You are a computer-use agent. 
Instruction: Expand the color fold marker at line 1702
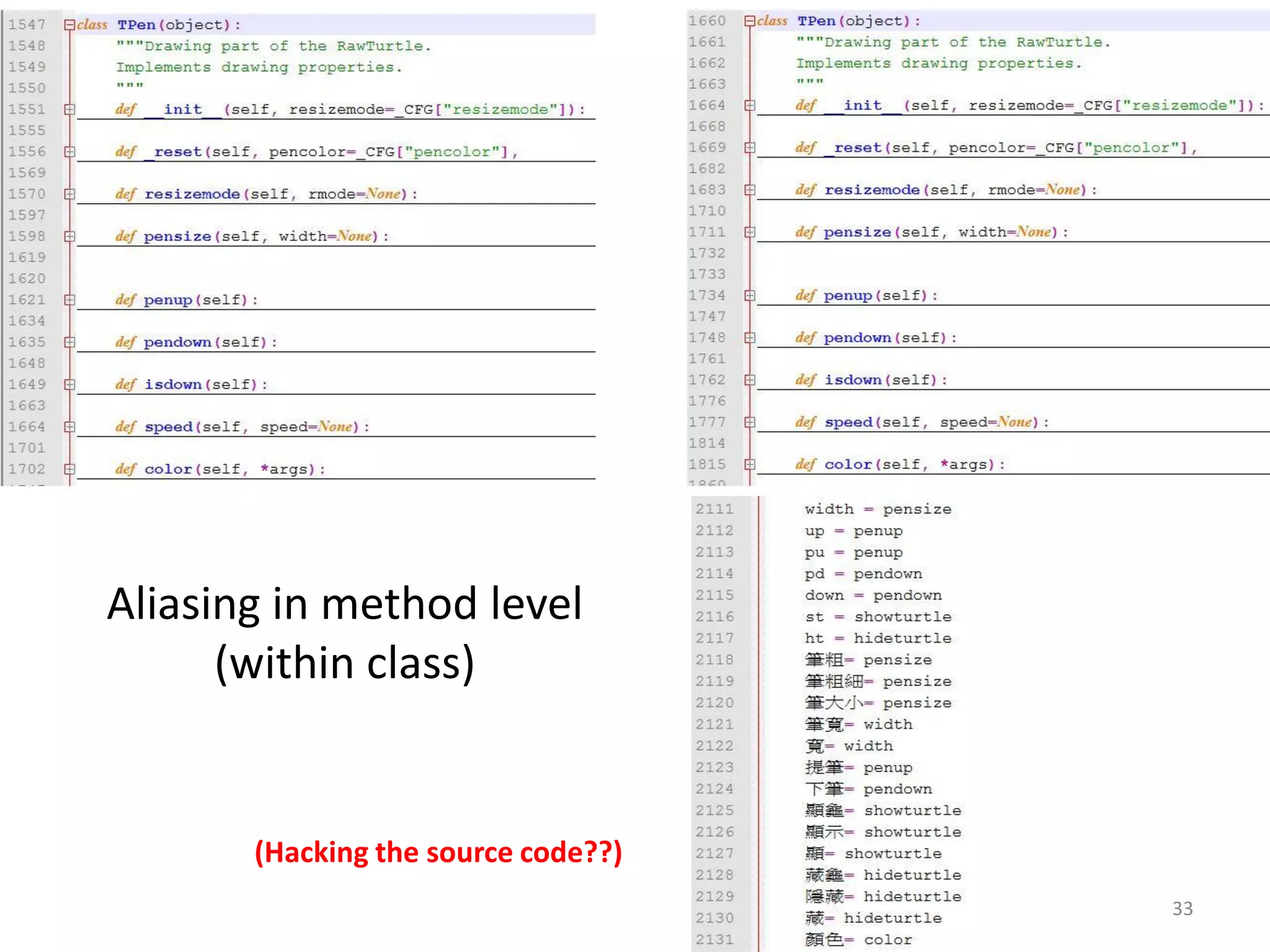69,469
